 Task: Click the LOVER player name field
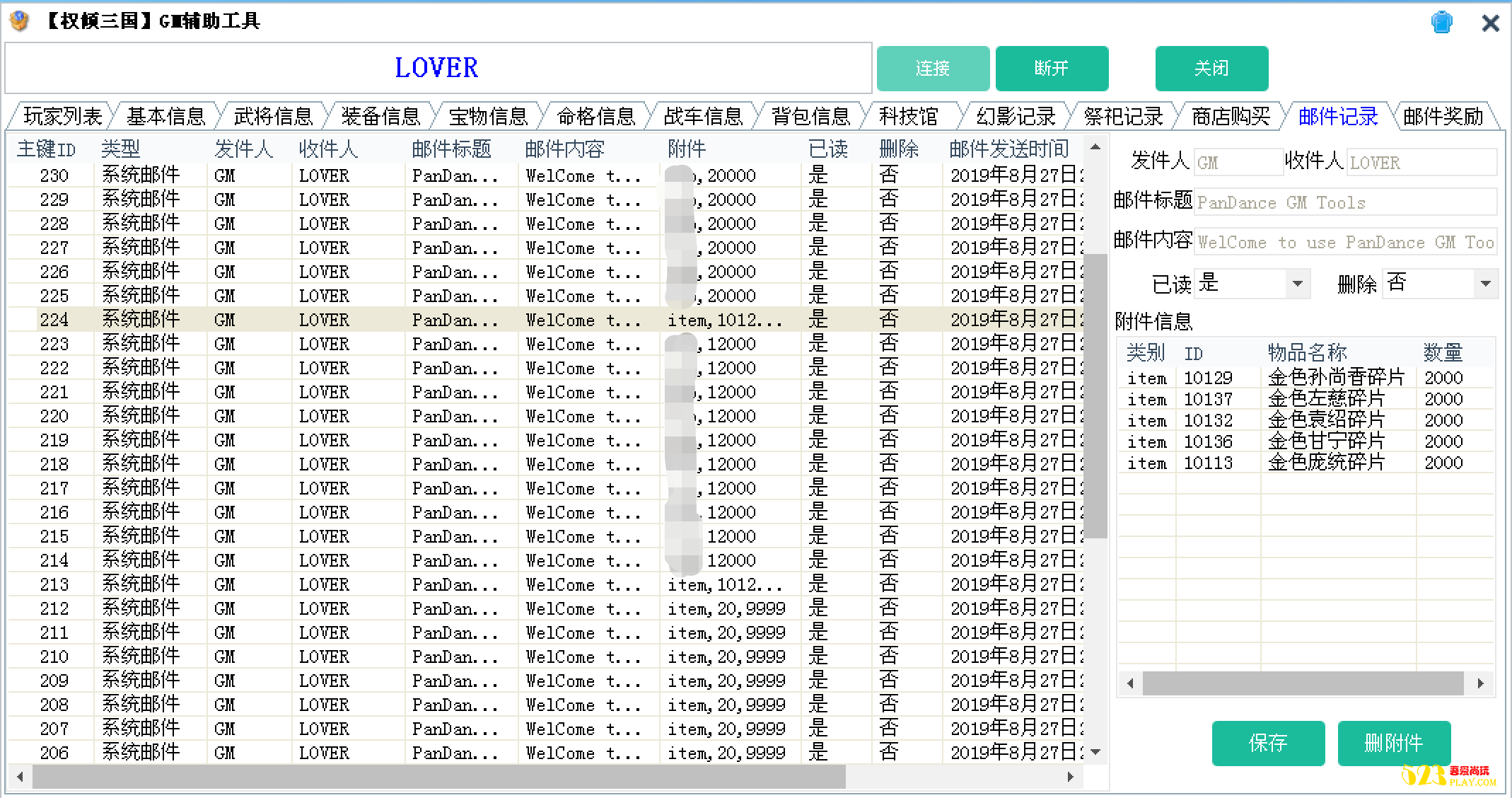(x=438, y=68)
